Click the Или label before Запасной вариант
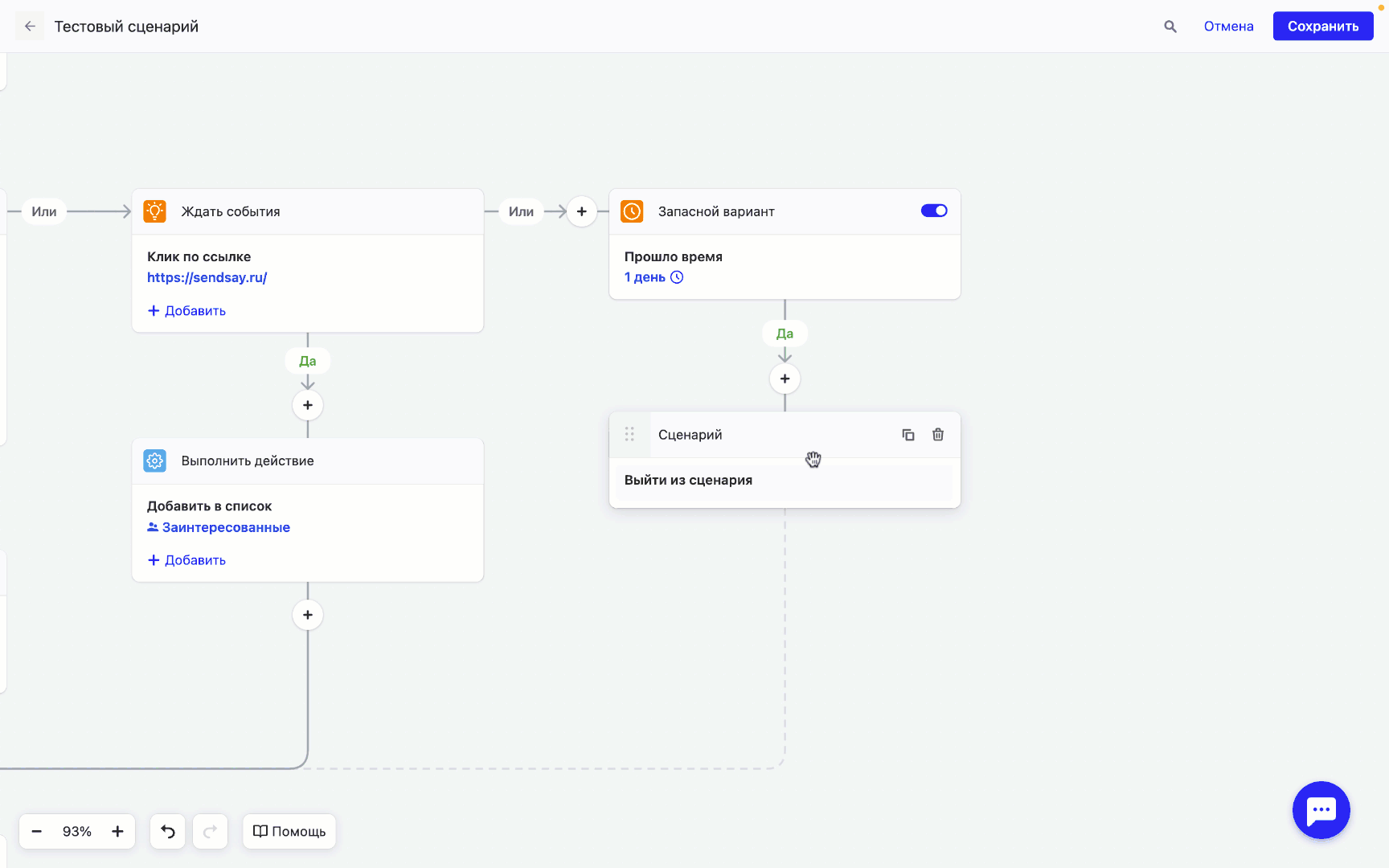Viewport: 1389px width, 868px height. click(521, 211)
